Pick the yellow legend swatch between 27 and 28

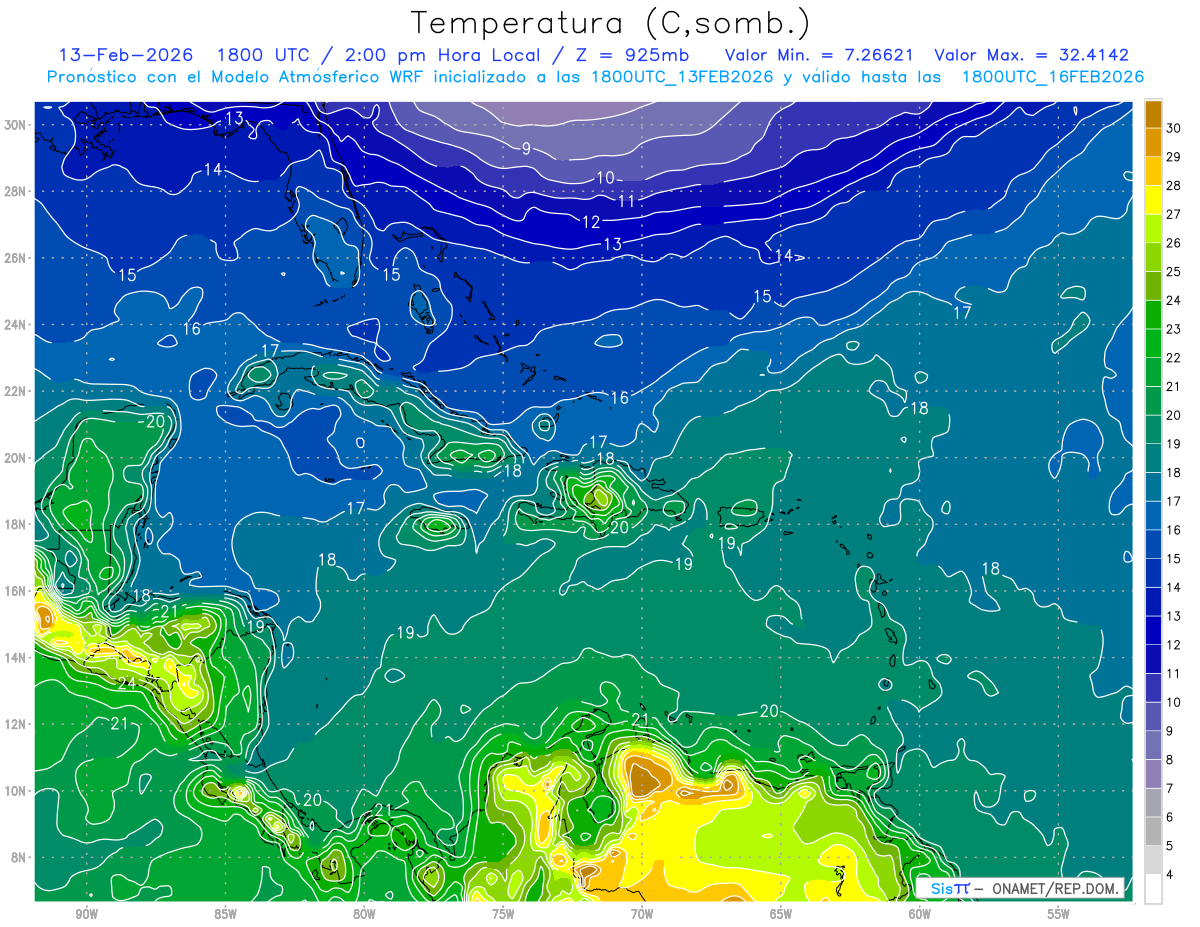tap(1154, 200)
